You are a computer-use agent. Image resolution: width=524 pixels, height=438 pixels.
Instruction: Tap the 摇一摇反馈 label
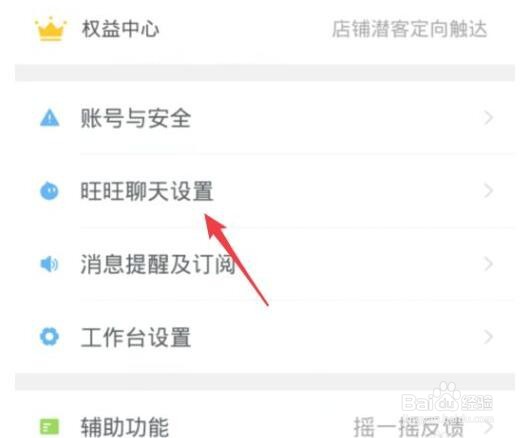point(409,427)
